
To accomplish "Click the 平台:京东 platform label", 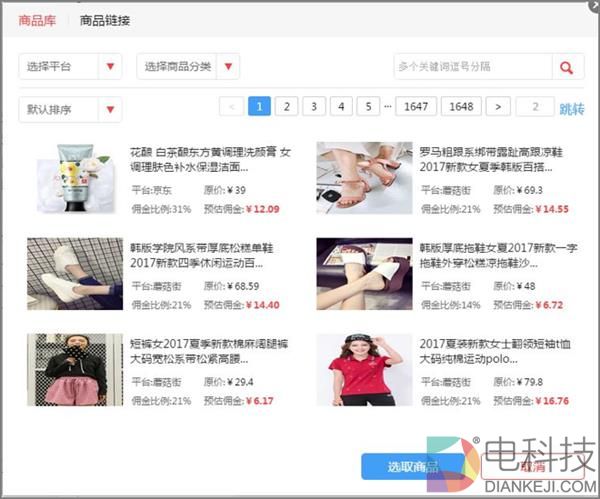I will click(x=152, y=190).
